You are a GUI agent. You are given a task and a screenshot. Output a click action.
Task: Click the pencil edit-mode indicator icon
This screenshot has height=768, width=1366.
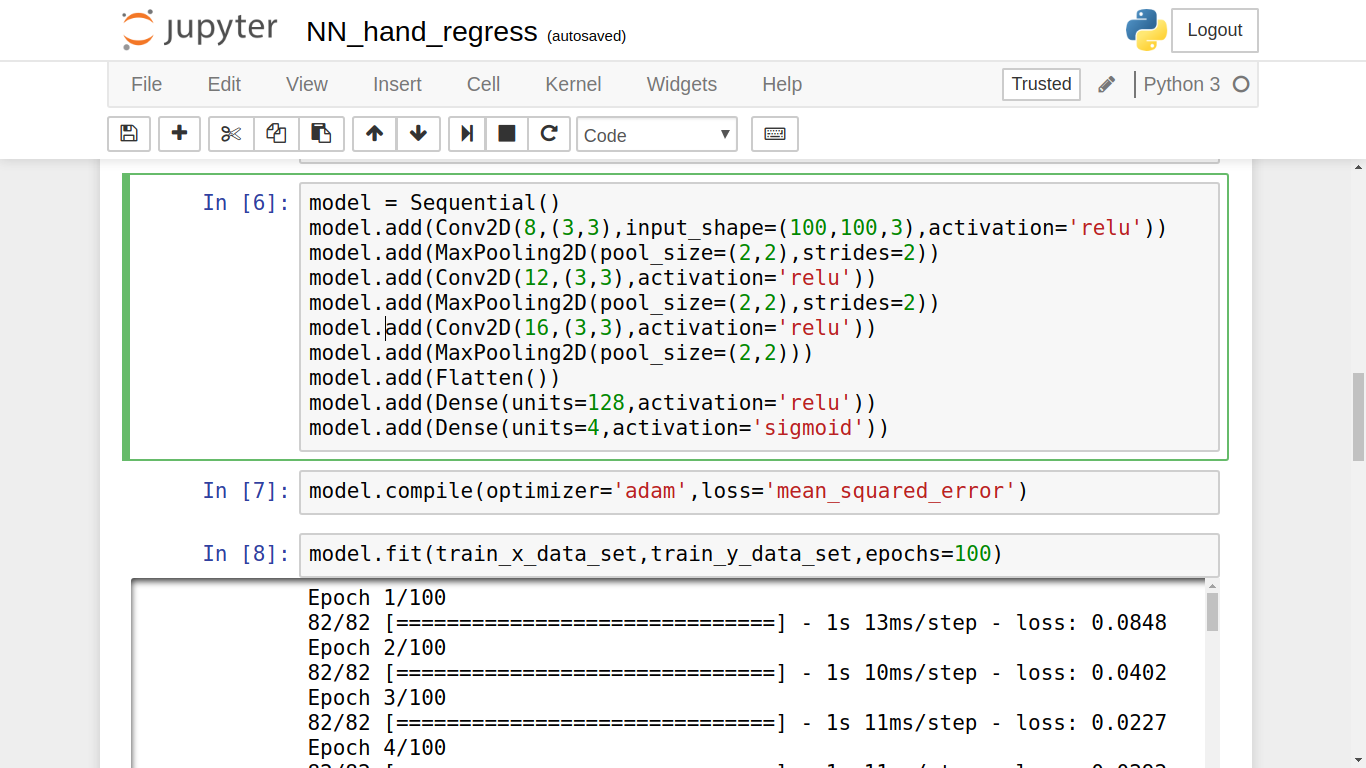pos(1107,85)
